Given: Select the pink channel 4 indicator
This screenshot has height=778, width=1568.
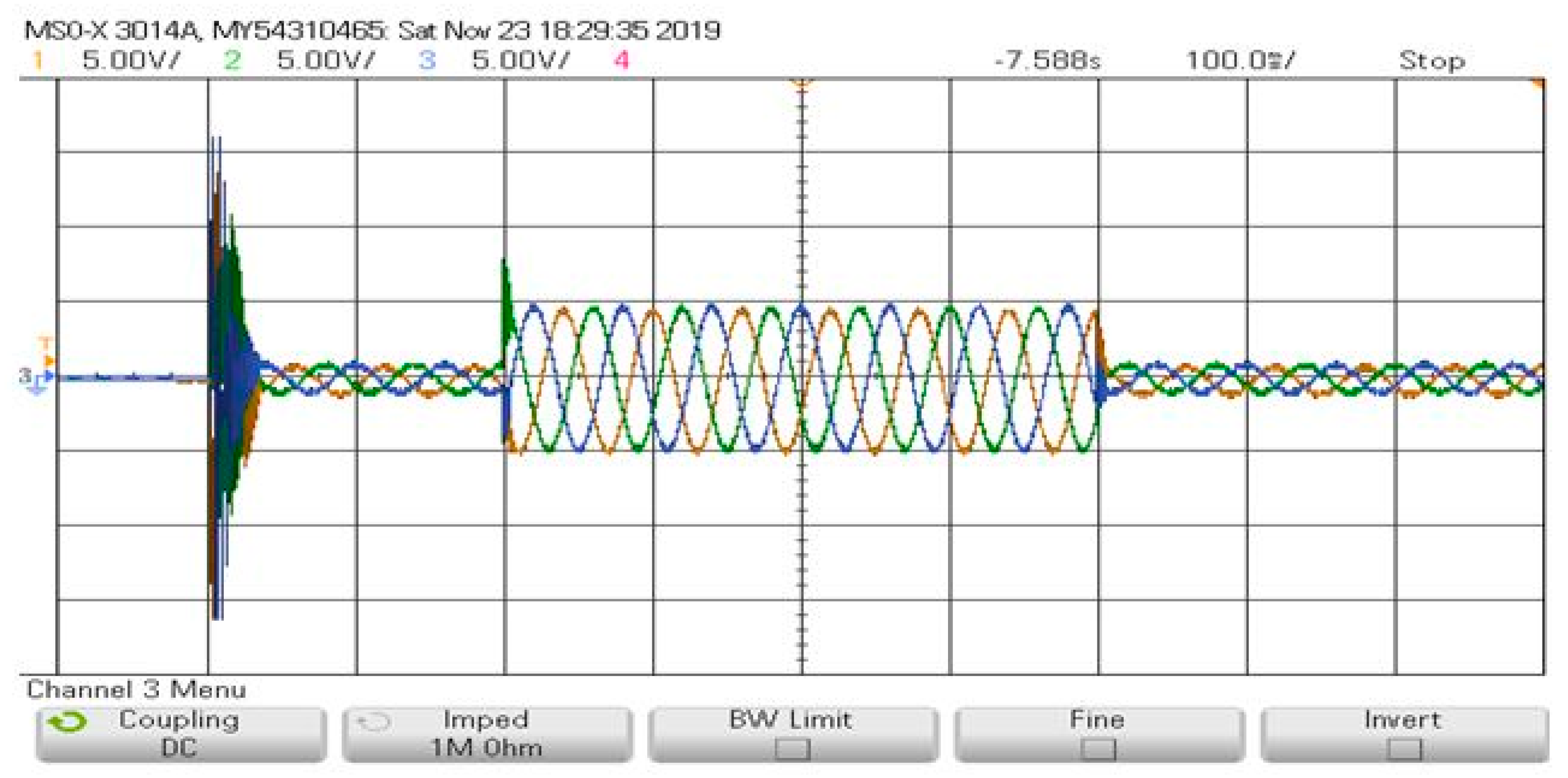Looking at the screenshot, I should (x=621, y=61).
